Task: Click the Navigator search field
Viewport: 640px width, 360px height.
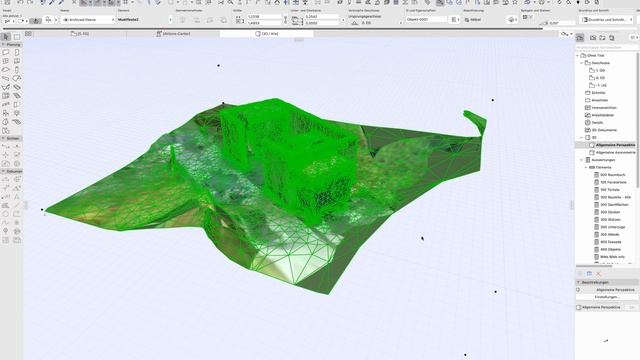Action: [x=607, y=47]
